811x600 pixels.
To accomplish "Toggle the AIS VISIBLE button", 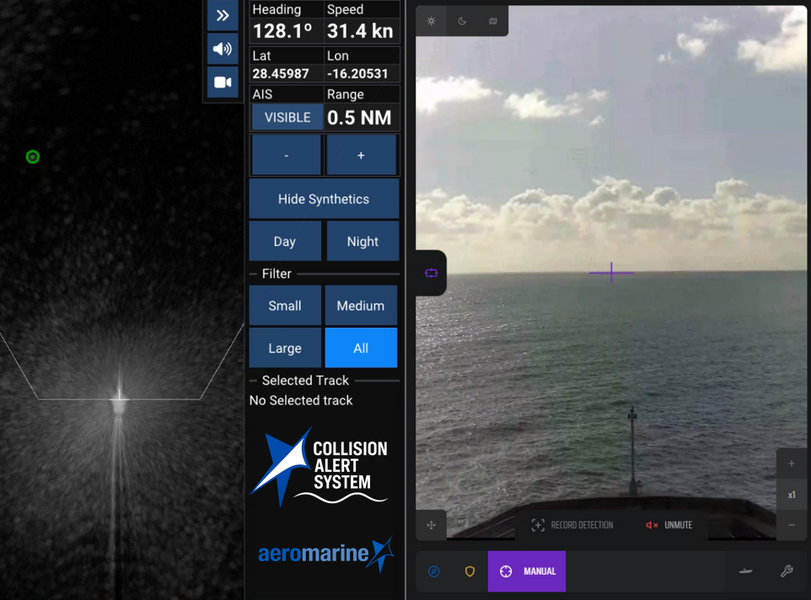I will point(288,117).
